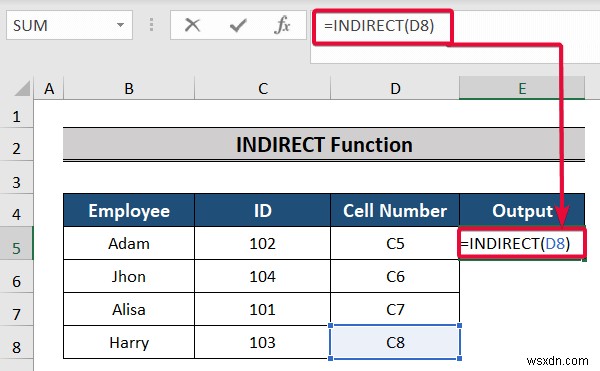This screenshot has height=371, width=600.
Task: Select empty Output cell beside C6
Action: (x=522, y=276)
